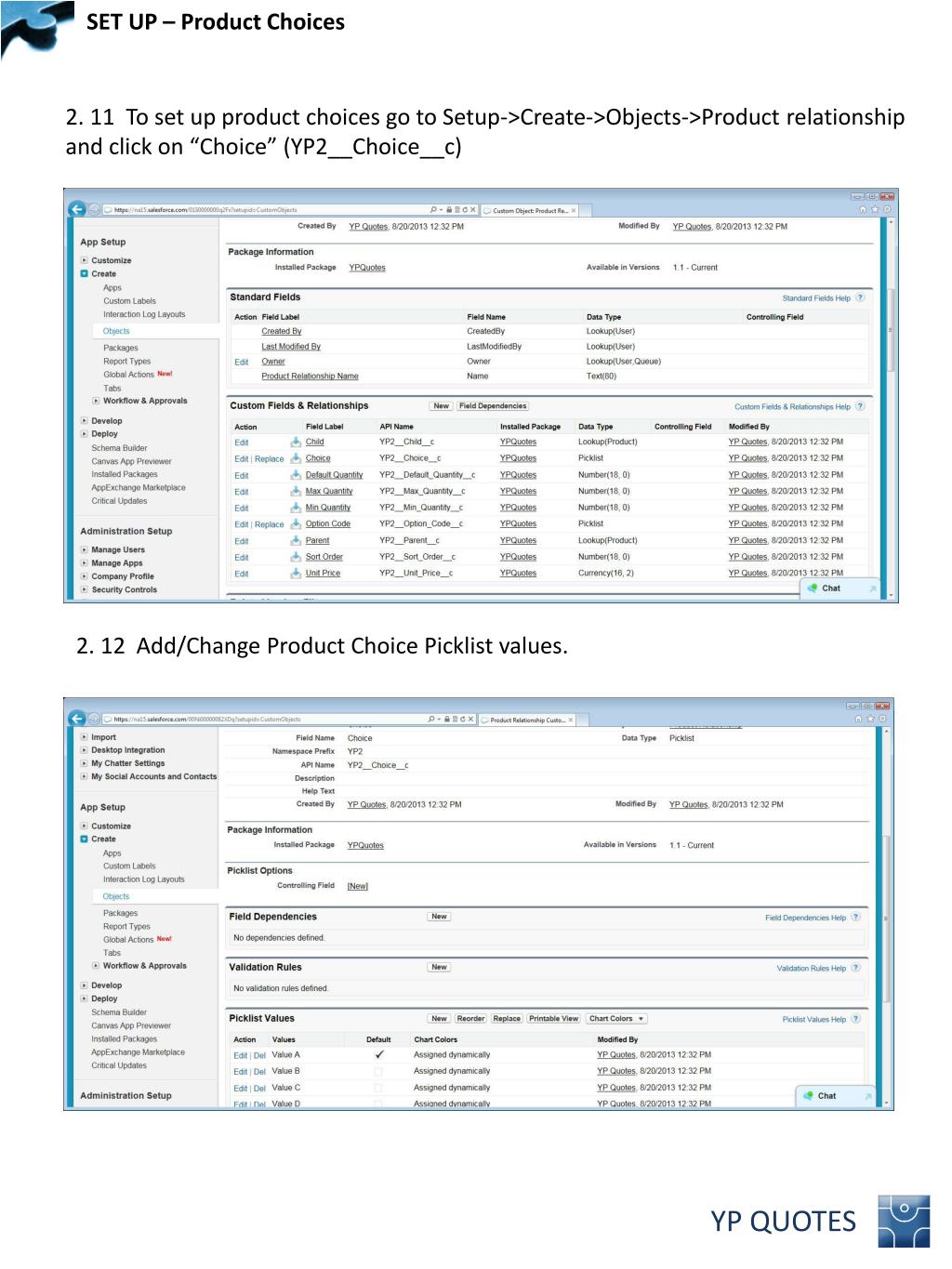Click the package icon beside Unit Price
The width and height of the screenshot is (952, 1269).
click(296, 574)
